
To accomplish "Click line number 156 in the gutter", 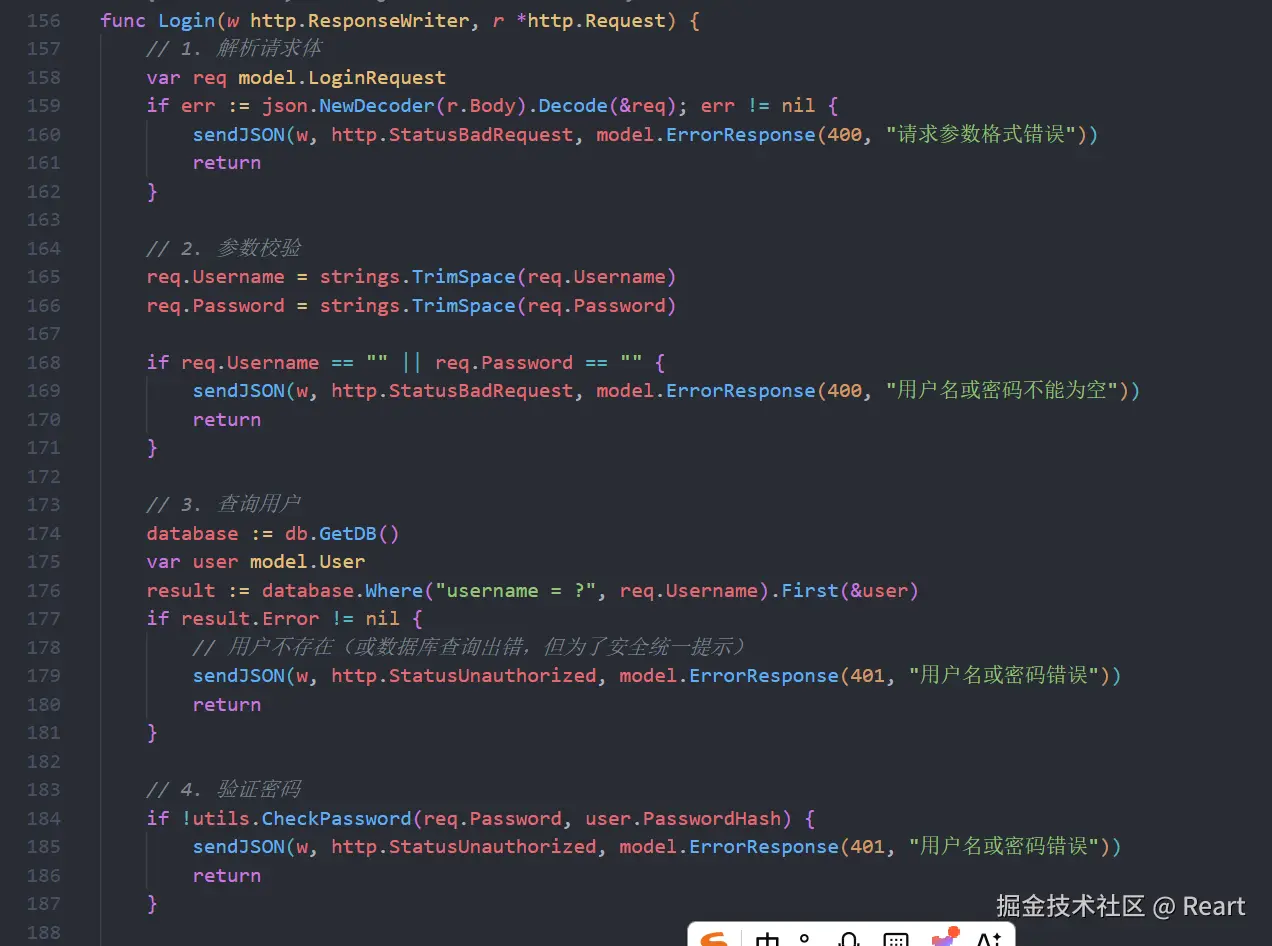I will coord(43,20).
